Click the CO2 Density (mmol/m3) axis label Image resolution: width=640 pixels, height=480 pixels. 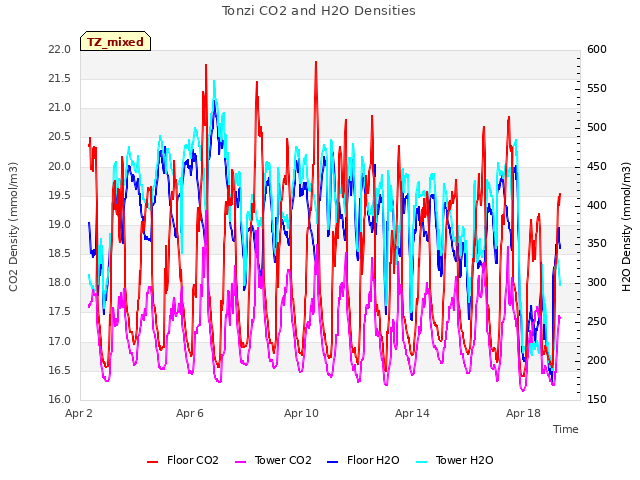pyautogui.click(x=13, y=227)
